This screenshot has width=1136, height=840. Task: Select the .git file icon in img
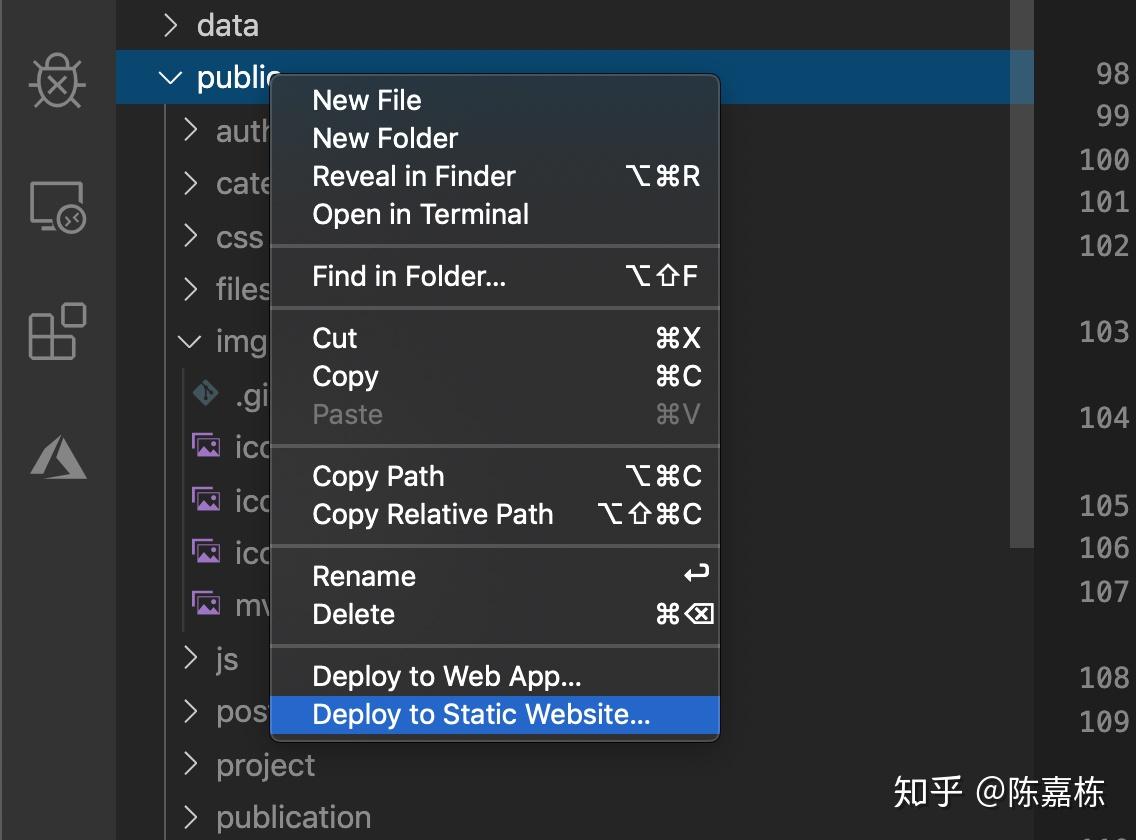pos(206,394)
